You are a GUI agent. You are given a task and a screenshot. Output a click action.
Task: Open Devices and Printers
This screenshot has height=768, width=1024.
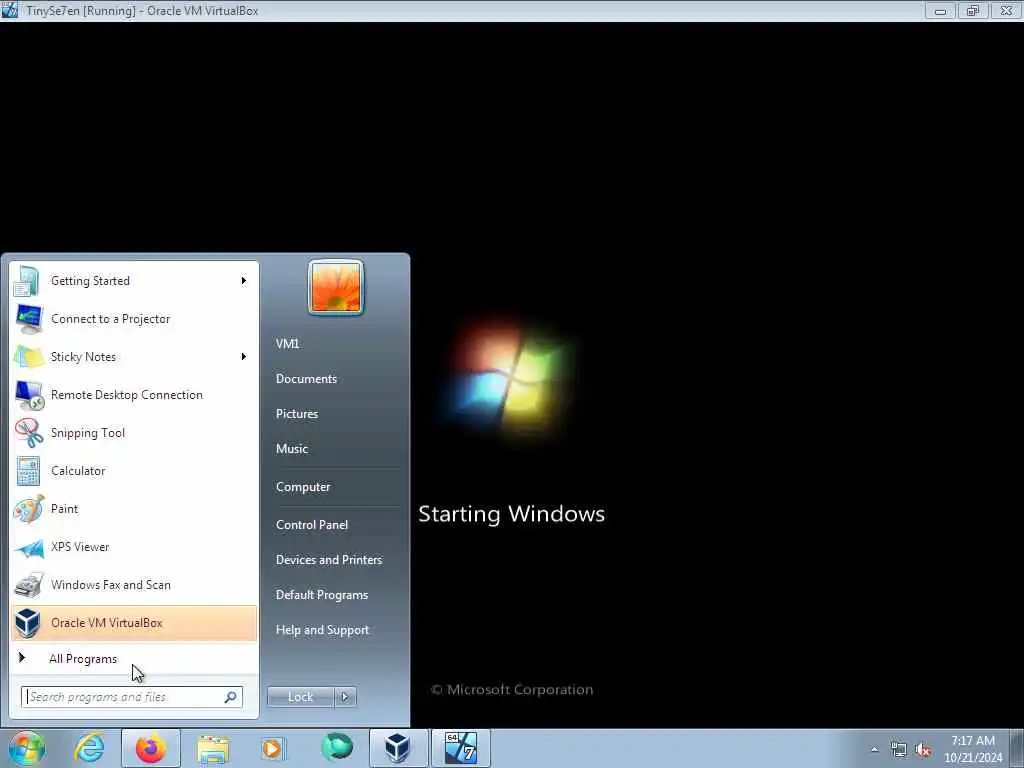tap(329, 560)
